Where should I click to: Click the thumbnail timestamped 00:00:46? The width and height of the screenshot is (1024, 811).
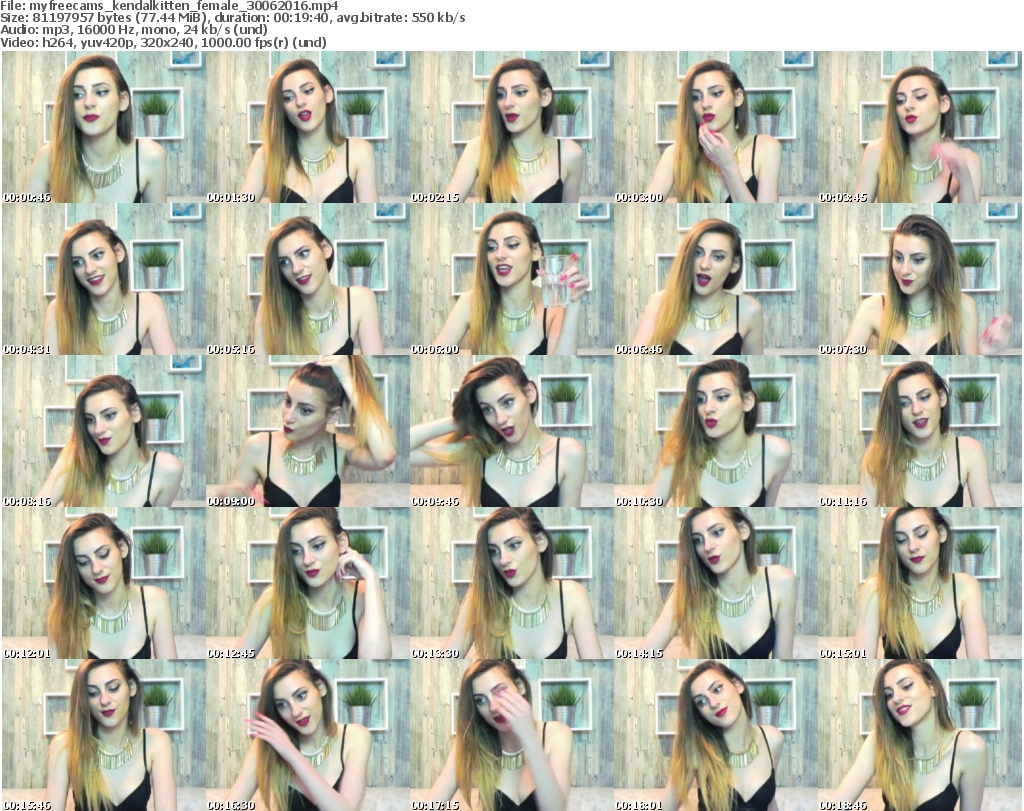pos(103,127)
